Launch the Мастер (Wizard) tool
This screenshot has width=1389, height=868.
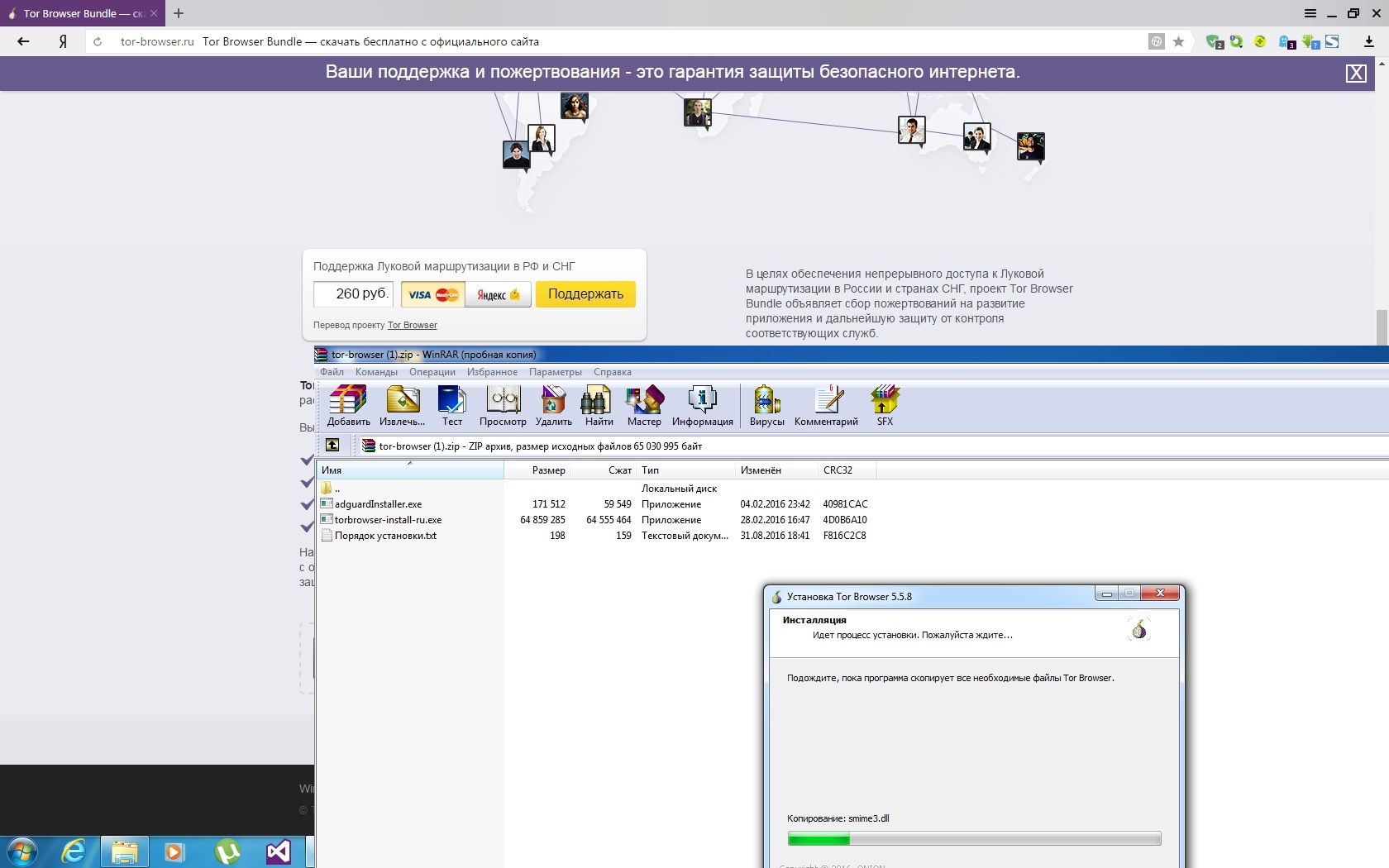click(644, 405)
